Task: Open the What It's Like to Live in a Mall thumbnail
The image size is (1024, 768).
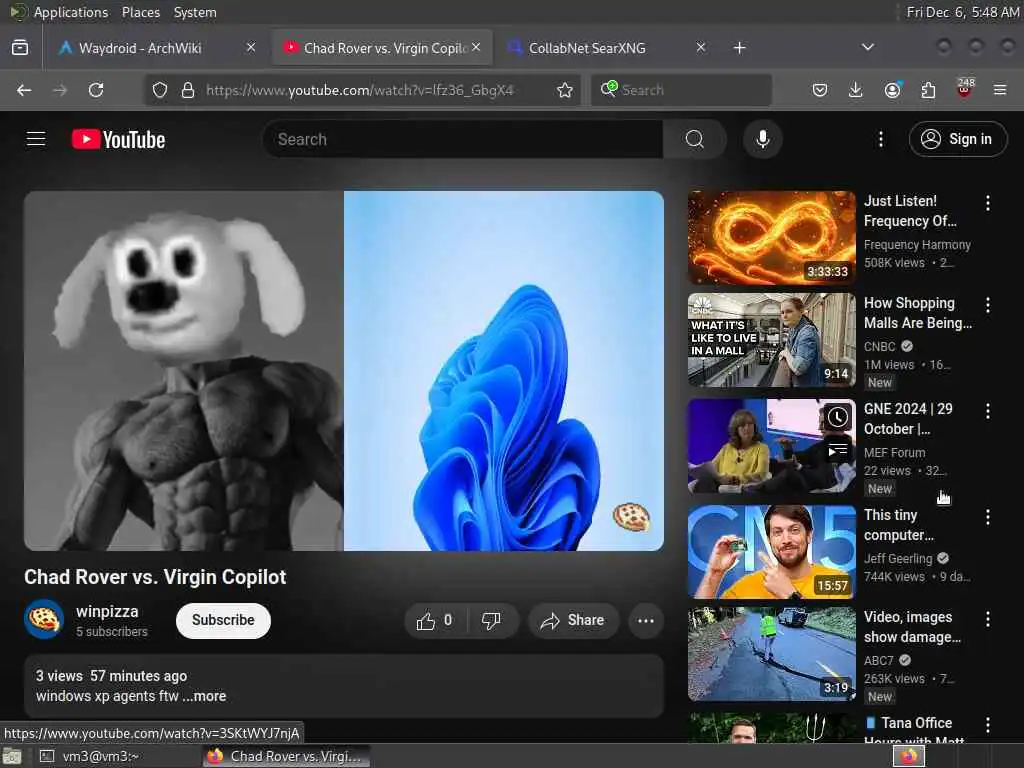Action: (x=771, y=340)
